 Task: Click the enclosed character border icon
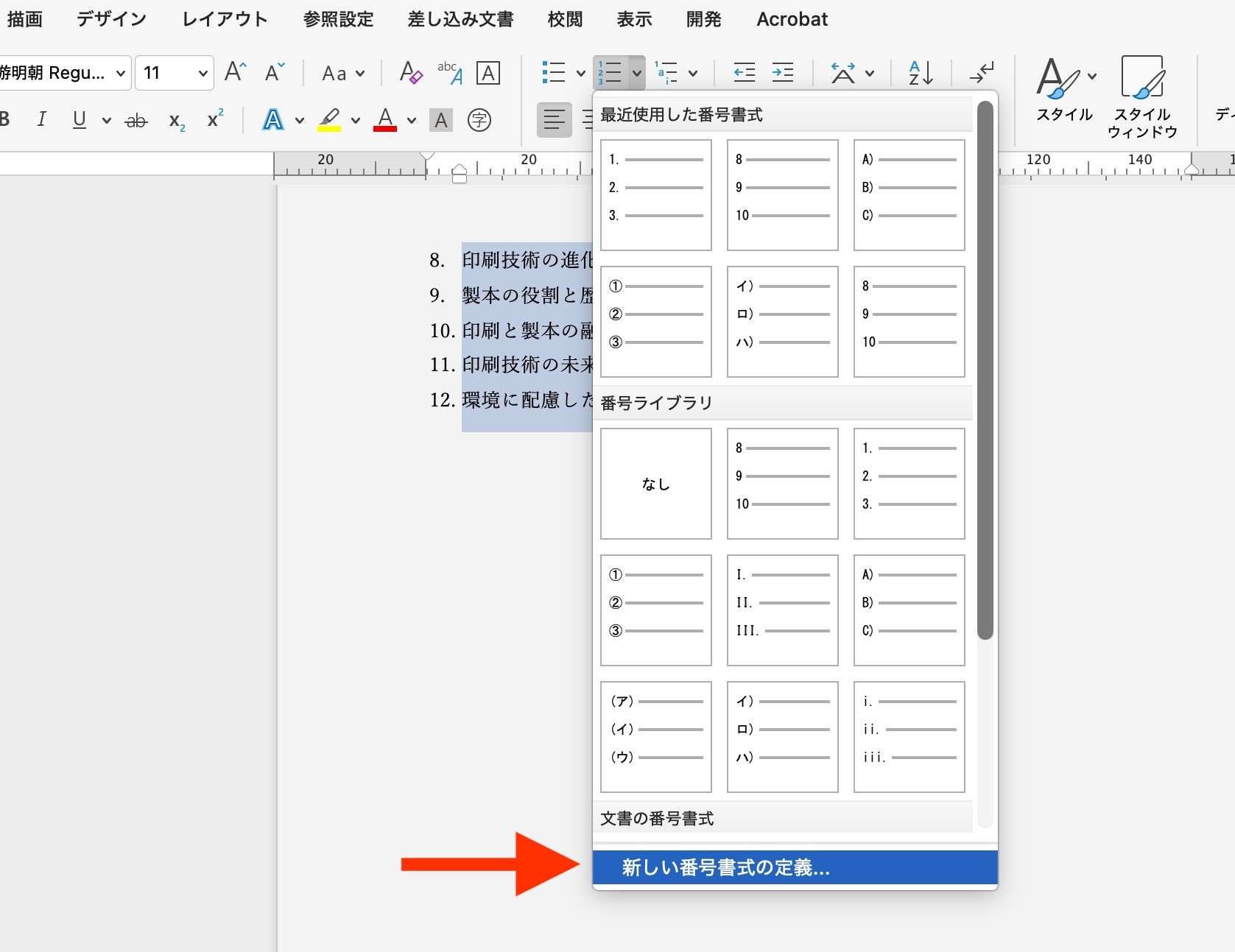488,73
